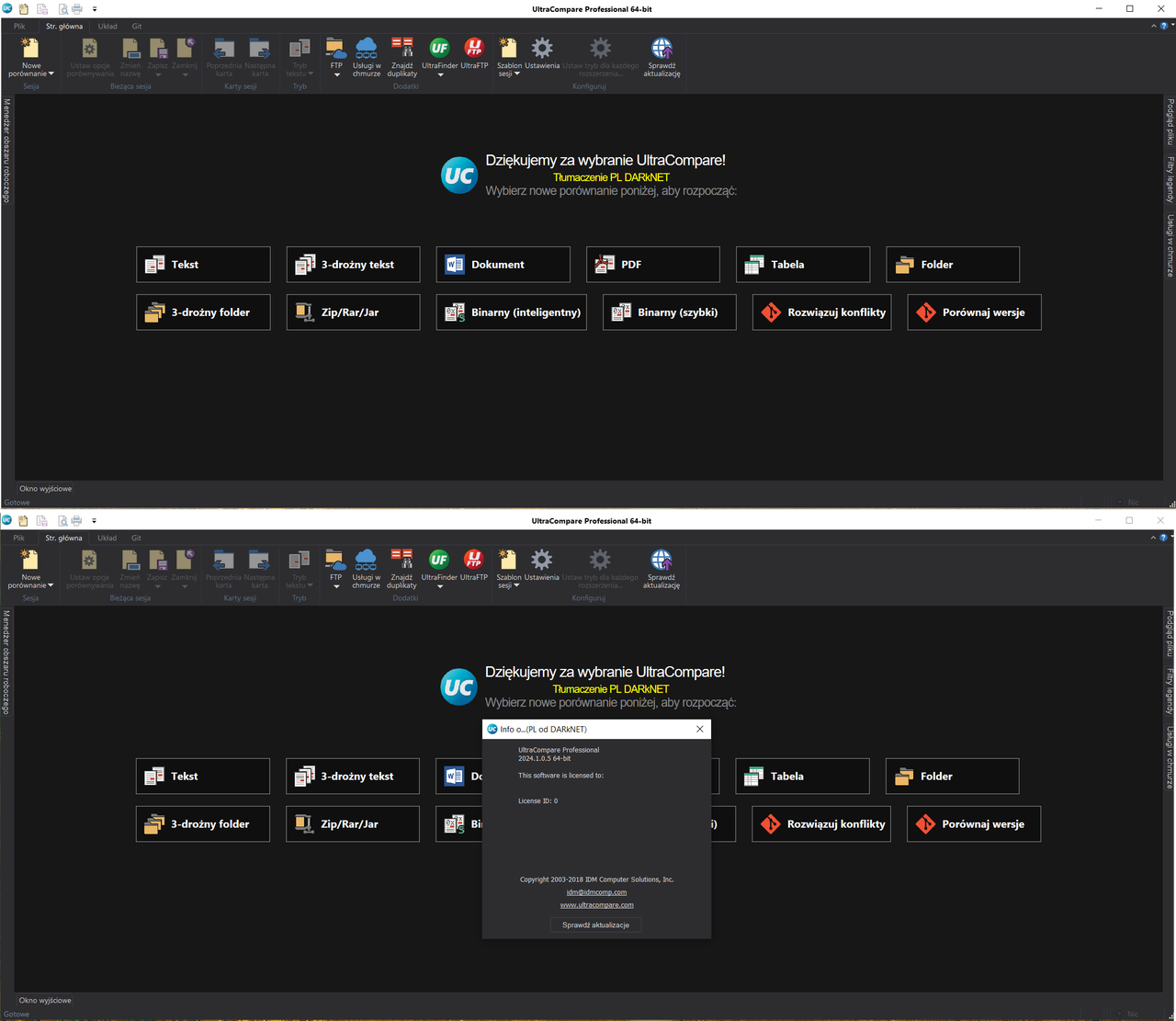Click Nowe porównanie icon in upper window ribbon
The image size is (1176, 1021).
click(30, 48)
